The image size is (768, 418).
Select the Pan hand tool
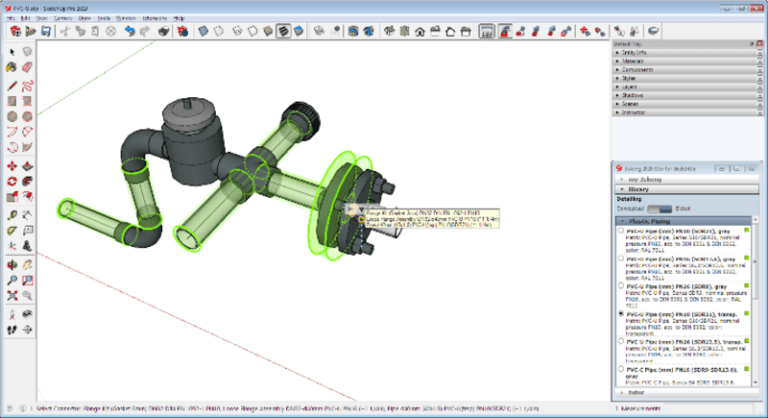[27, 265]
